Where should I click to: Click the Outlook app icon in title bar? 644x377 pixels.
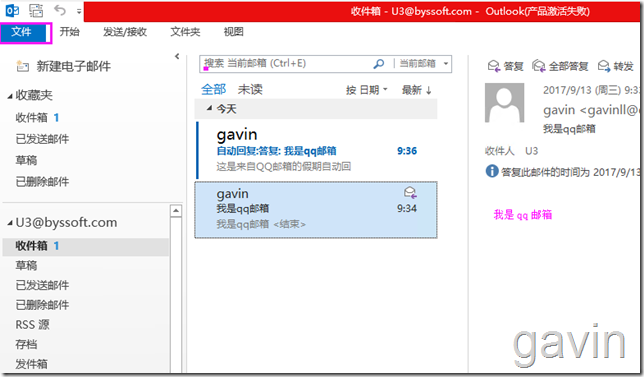pyautogui.click(x=12, y=10)
